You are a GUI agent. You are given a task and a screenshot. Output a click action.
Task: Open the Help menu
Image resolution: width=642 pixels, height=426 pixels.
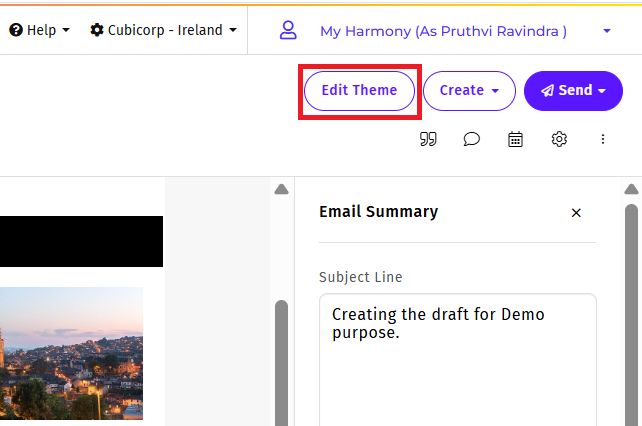click(40, 30)
